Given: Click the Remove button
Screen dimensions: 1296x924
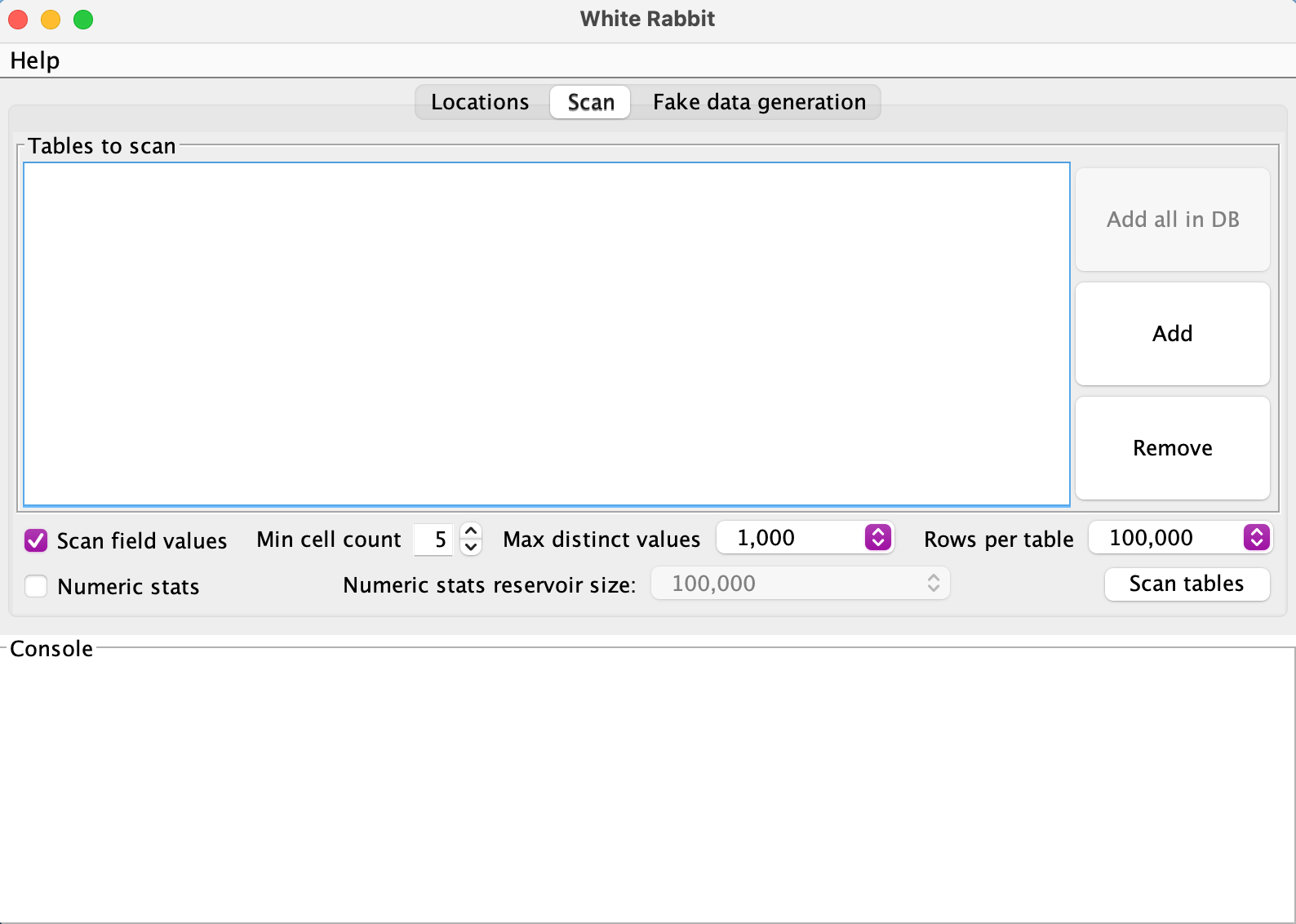Looking at the screenshot, I should [1173, 448].
